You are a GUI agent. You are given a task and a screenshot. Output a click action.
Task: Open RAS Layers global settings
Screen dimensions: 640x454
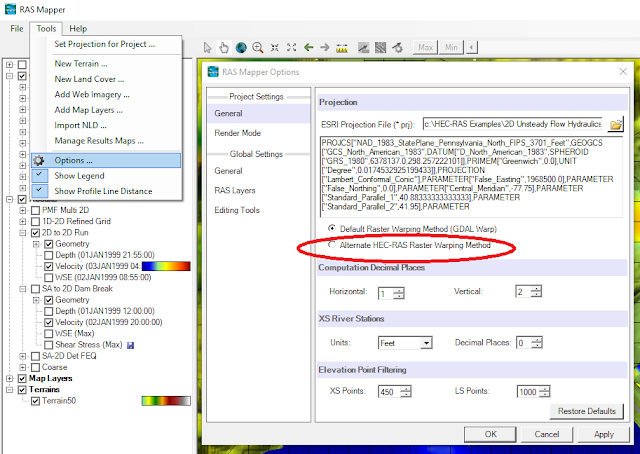tap(235, 191)
